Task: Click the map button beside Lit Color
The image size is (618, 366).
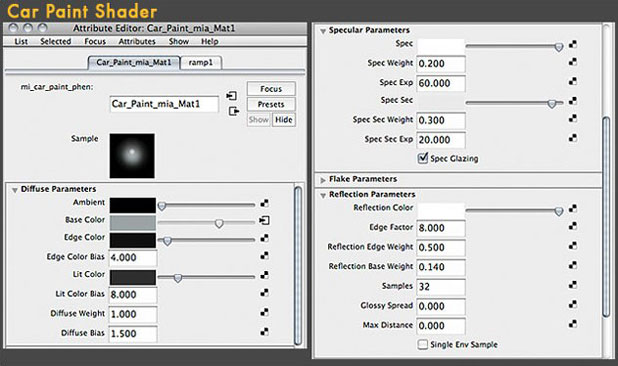Action: pyautogui.click(x=264, y=275)
